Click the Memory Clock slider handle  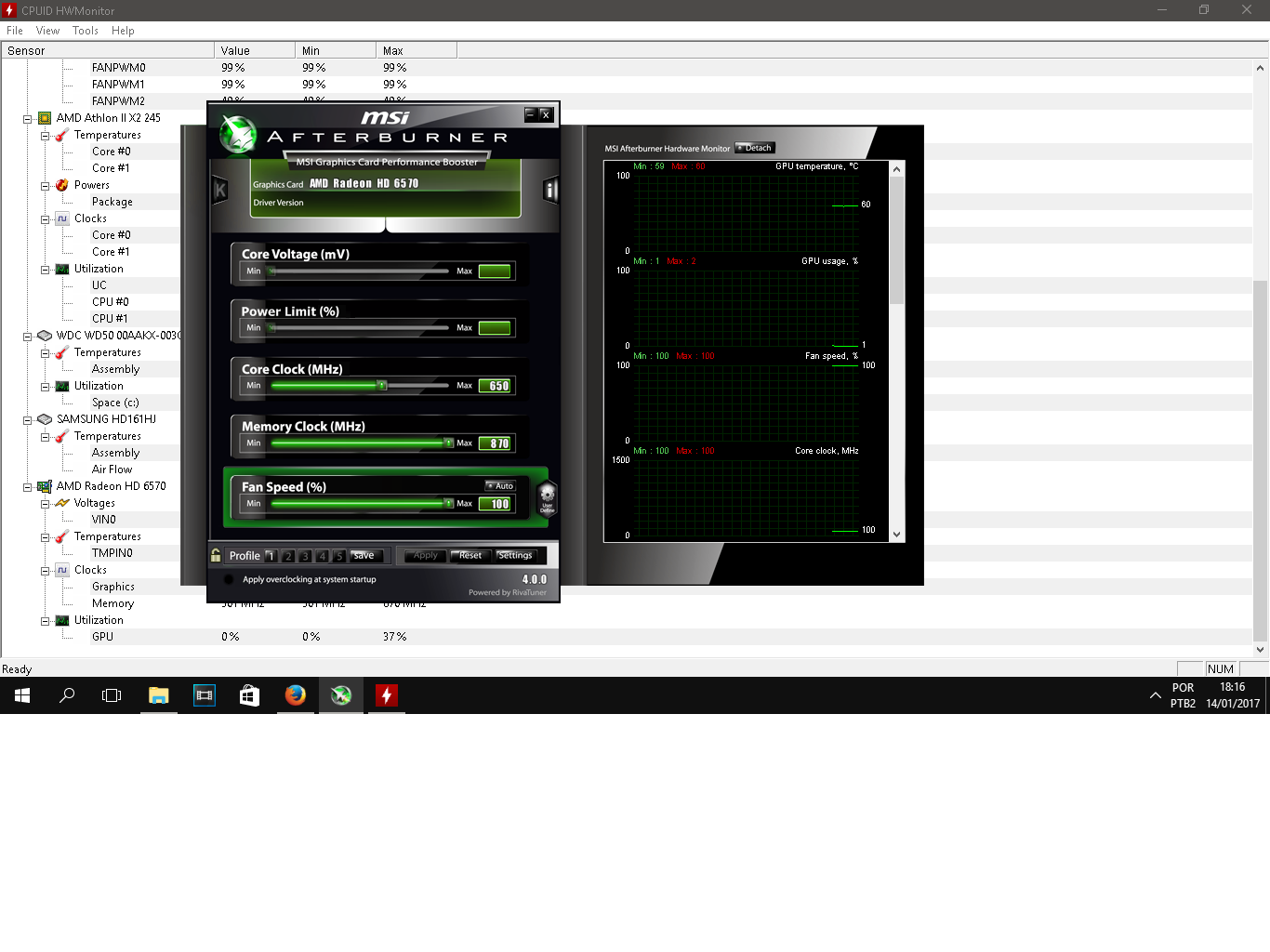[448, 443]
